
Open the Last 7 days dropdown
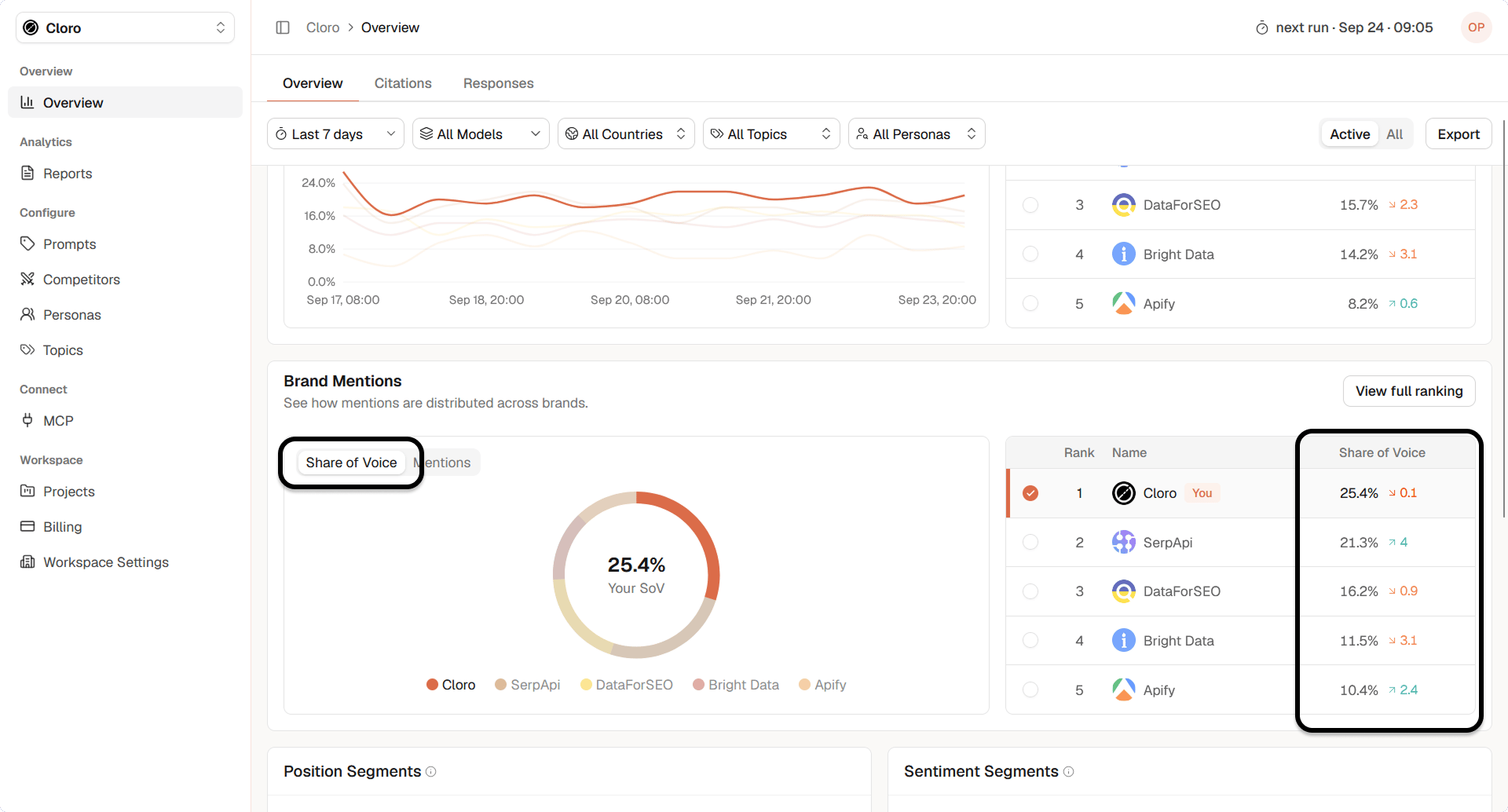[x=335, y=134]
